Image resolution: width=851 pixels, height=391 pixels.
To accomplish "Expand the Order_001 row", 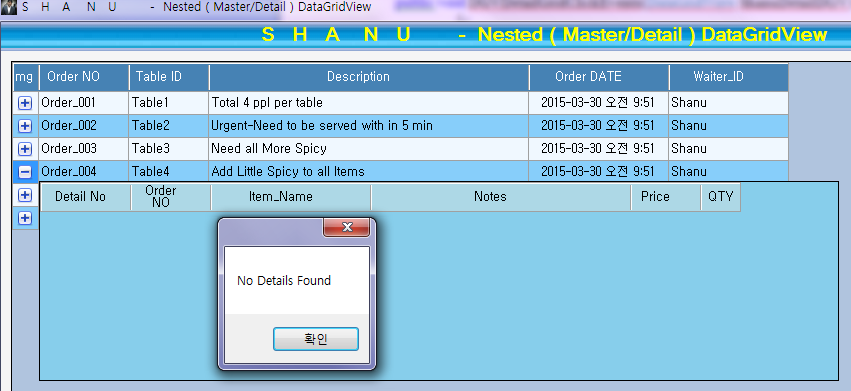I will point(25,103).
